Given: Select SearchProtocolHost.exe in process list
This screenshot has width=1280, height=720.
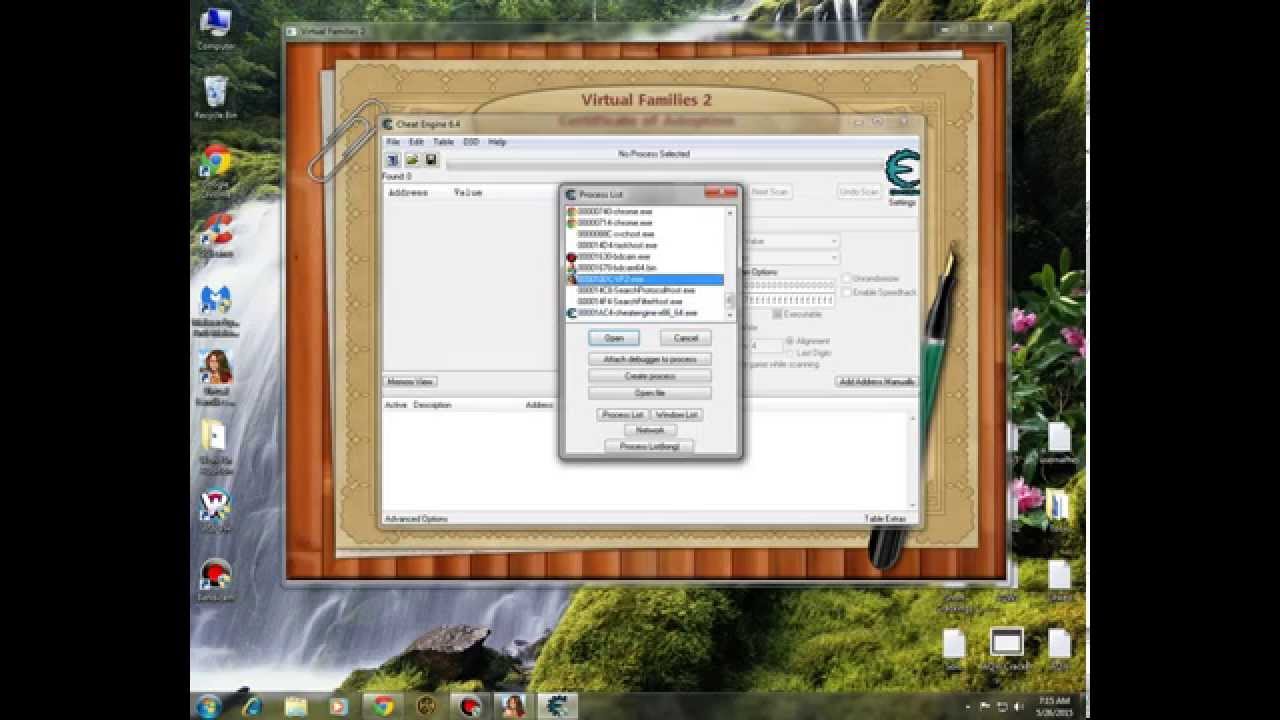Looking at the screenshot, I should 645,290.
